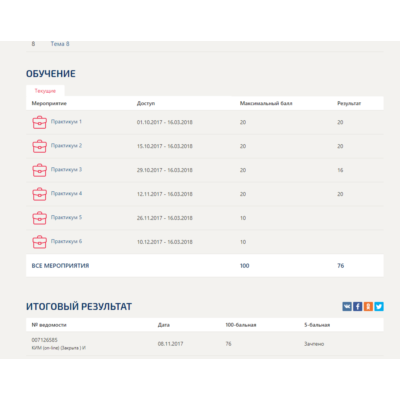
Task: Click the briefcase icon for Практикум 5
Action: tap(39, 218)
